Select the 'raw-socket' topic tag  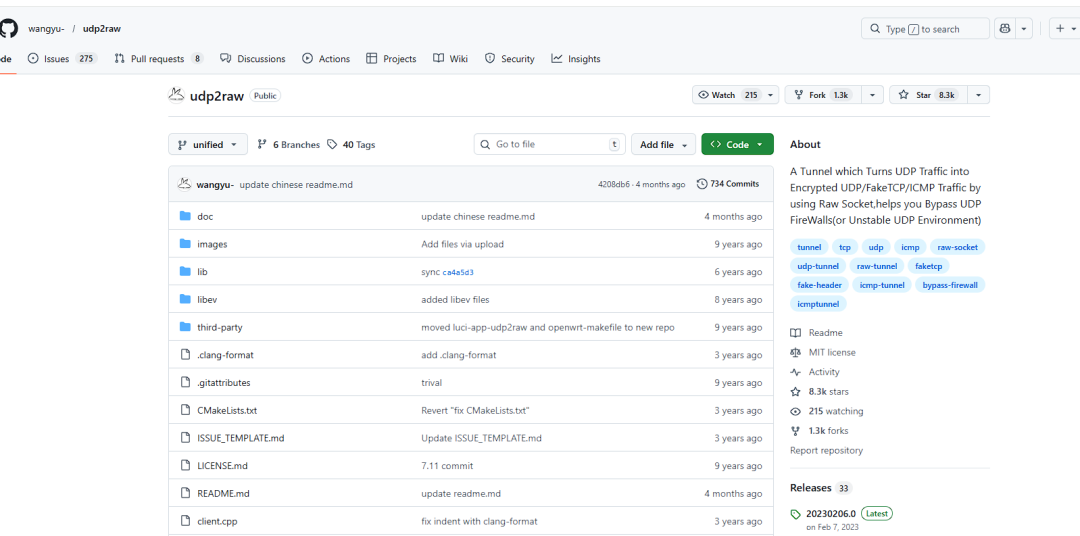pyautogui.click(x=957, y=247)
